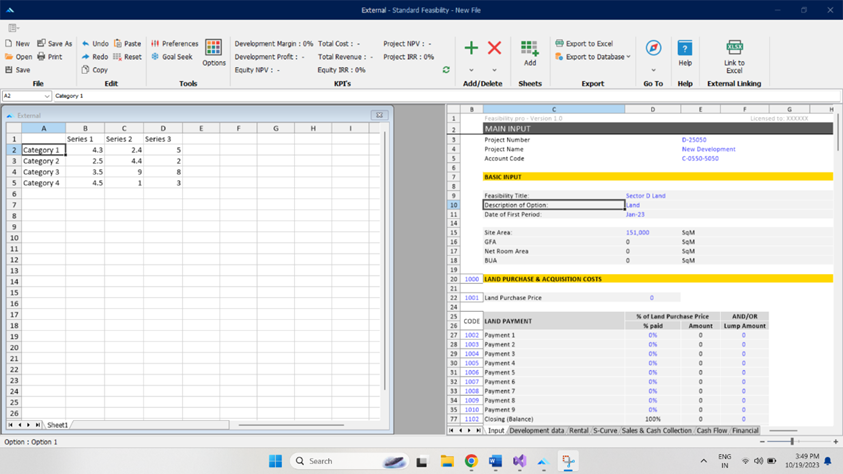Open the cell name box dropdown
This screenshot has width=843, height=474.
point(46,96)
